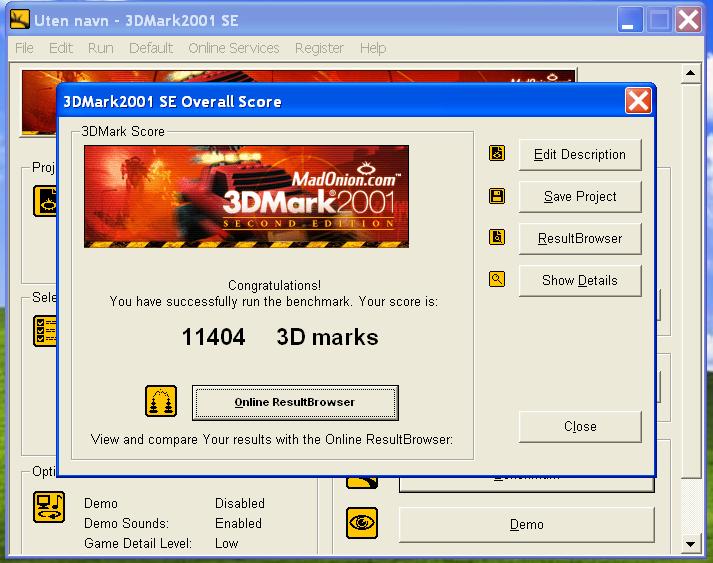The image size is (713, 563).
Task: Close the Overall Score dialog with X
Action: pyautogui.click(x=638, y=101)
